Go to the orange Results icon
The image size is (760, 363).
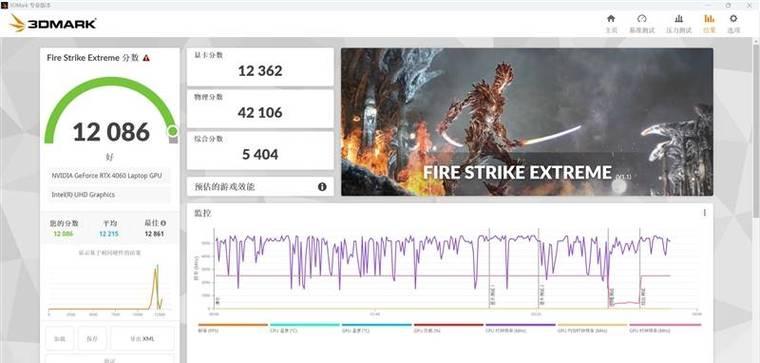point(709,23)
